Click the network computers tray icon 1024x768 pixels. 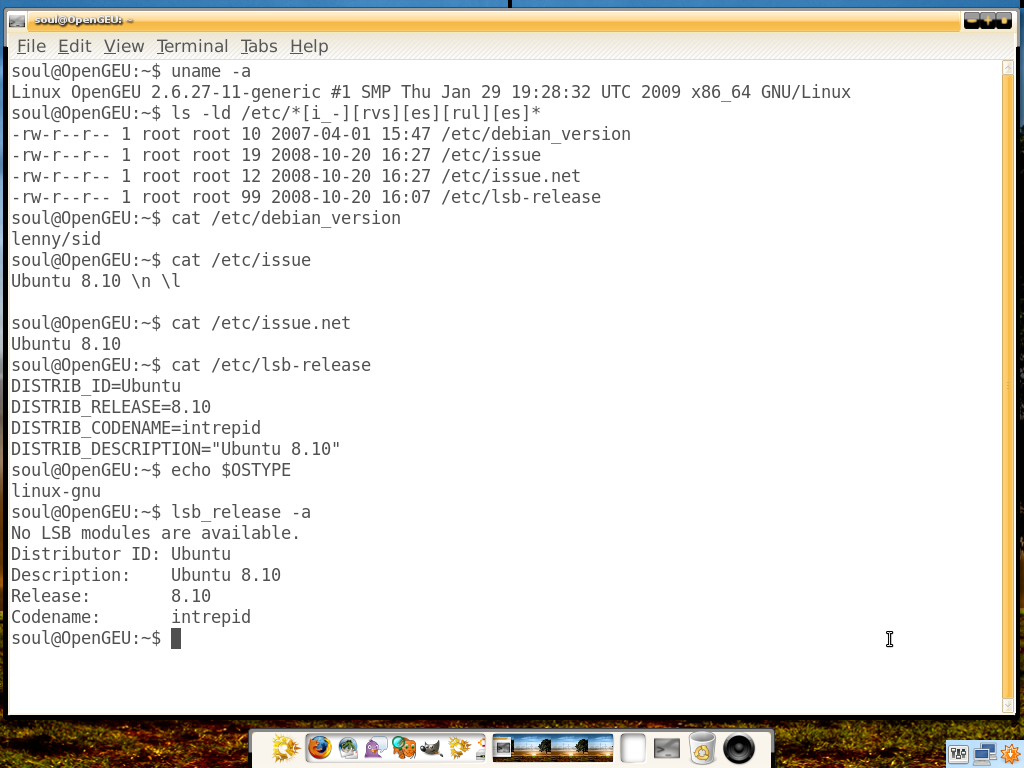(x=984, y=755)
